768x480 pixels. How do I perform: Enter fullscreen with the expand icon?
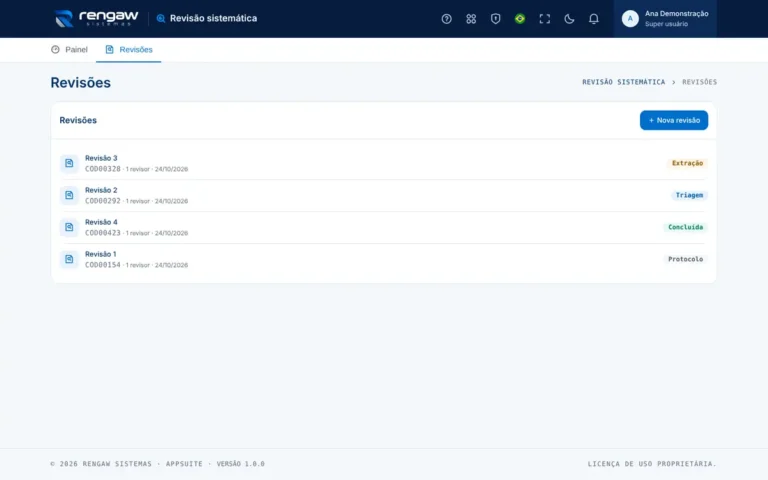pos(544,19)
